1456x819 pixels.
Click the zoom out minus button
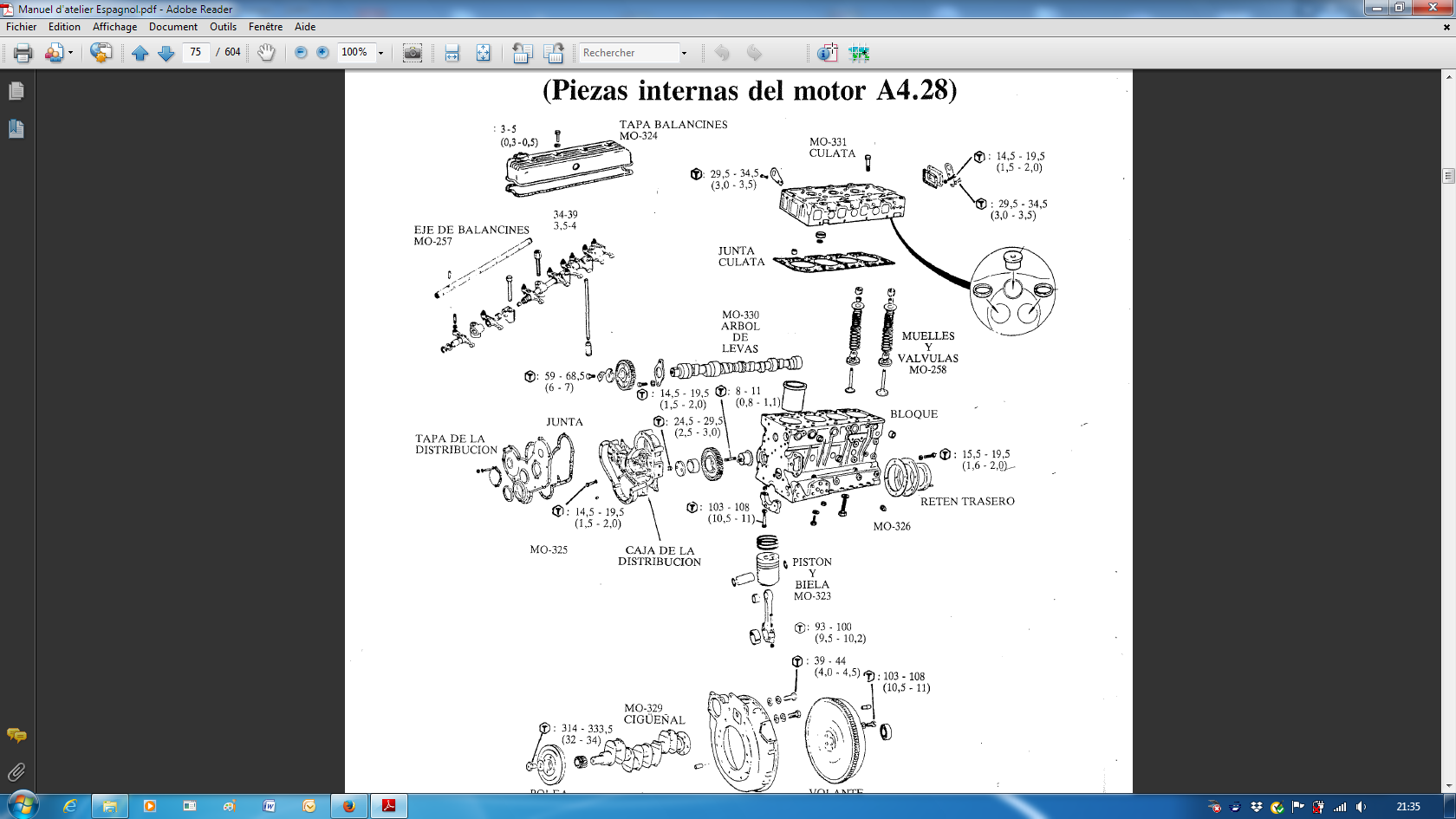pos(301,53)
